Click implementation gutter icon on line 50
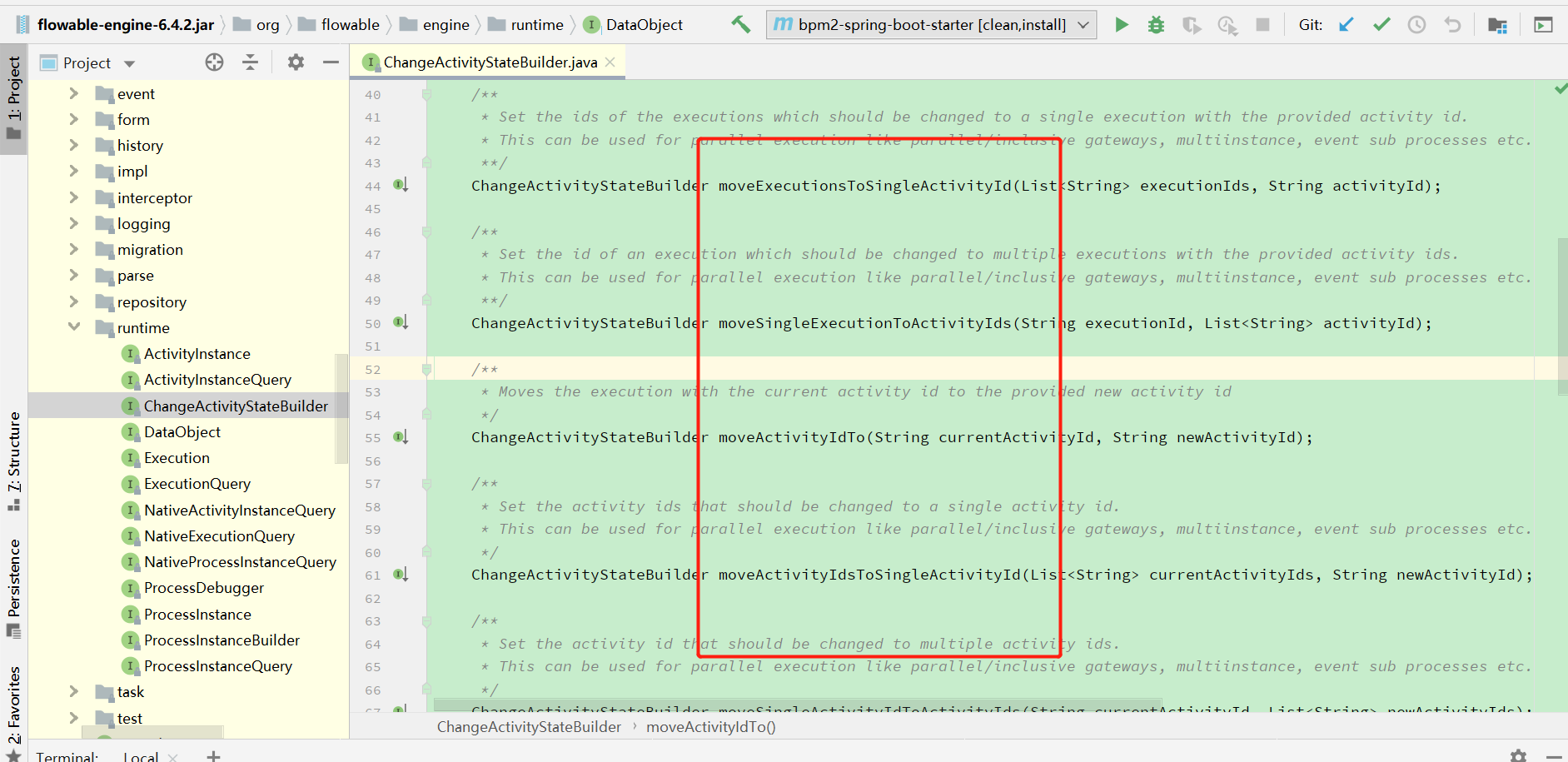This screenshot has height=762, width=1568. point(401,322)
